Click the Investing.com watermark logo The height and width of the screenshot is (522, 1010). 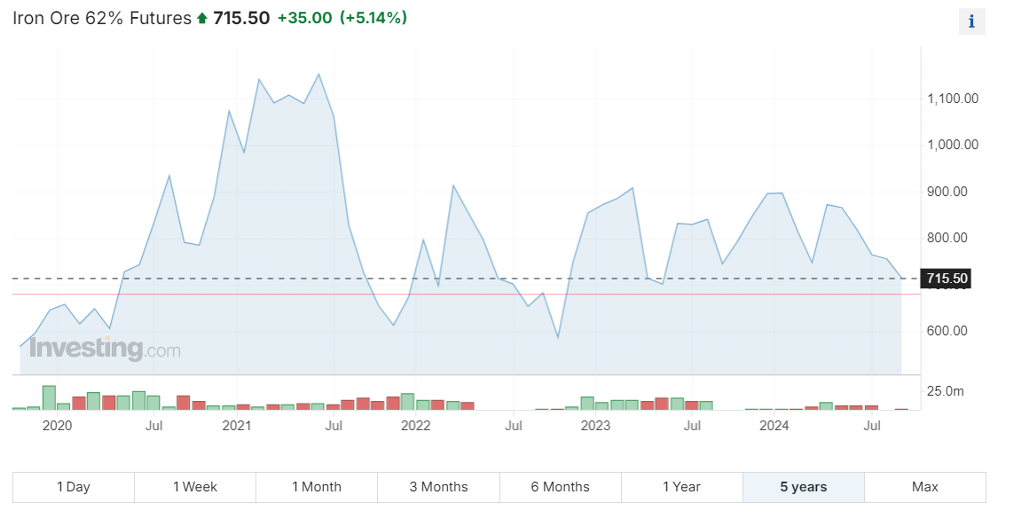(105, 349)
